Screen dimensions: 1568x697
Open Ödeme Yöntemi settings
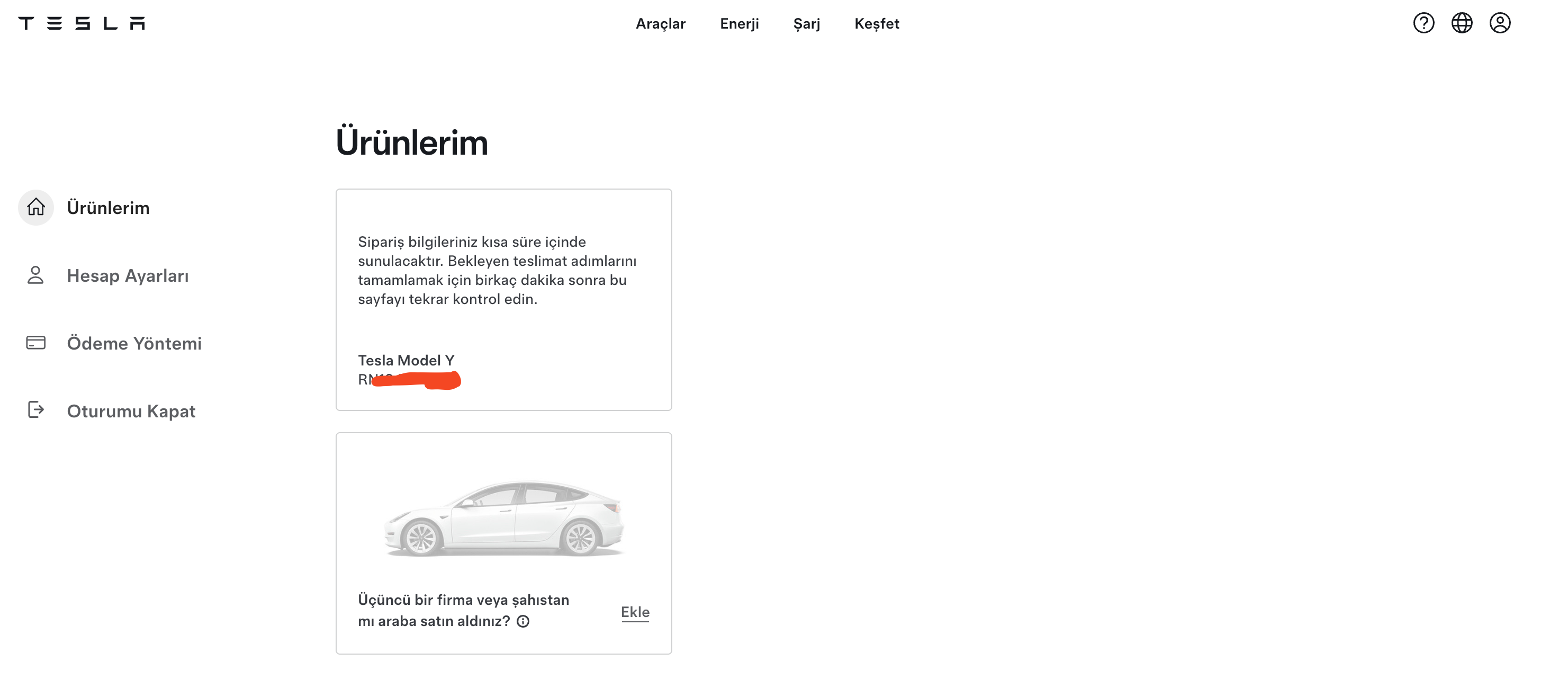click(134, 343)
